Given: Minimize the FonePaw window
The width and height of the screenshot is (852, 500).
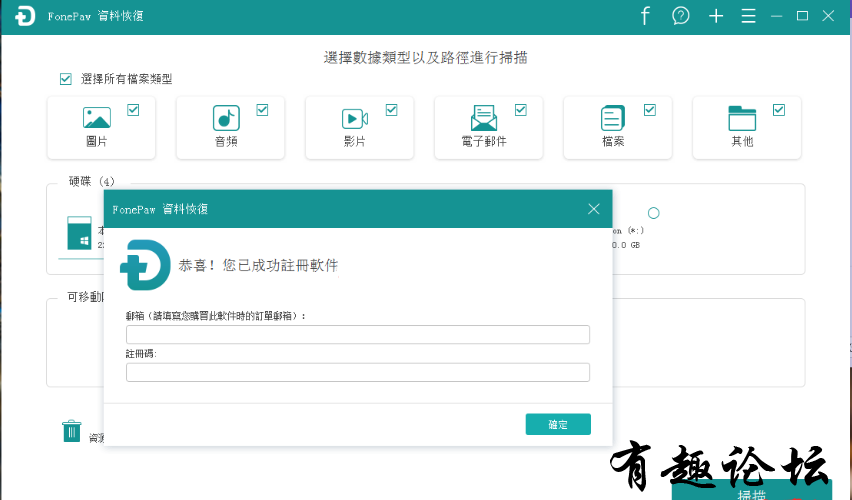Looking at the screenshot, I should tap(776, 16).
